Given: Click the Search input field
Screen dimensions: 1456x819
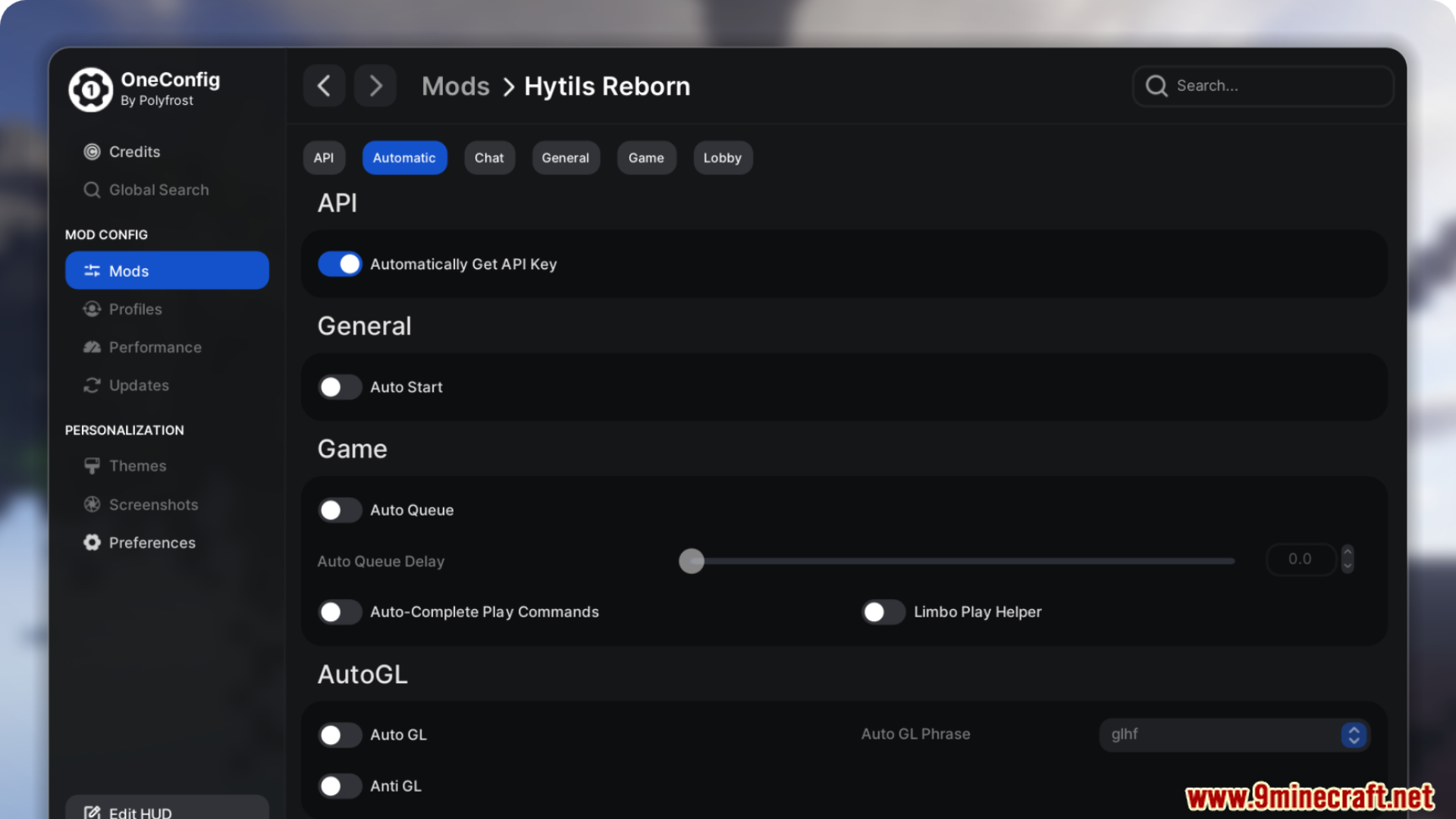Looking at the screenshot, I should (x=1263, y=86).
